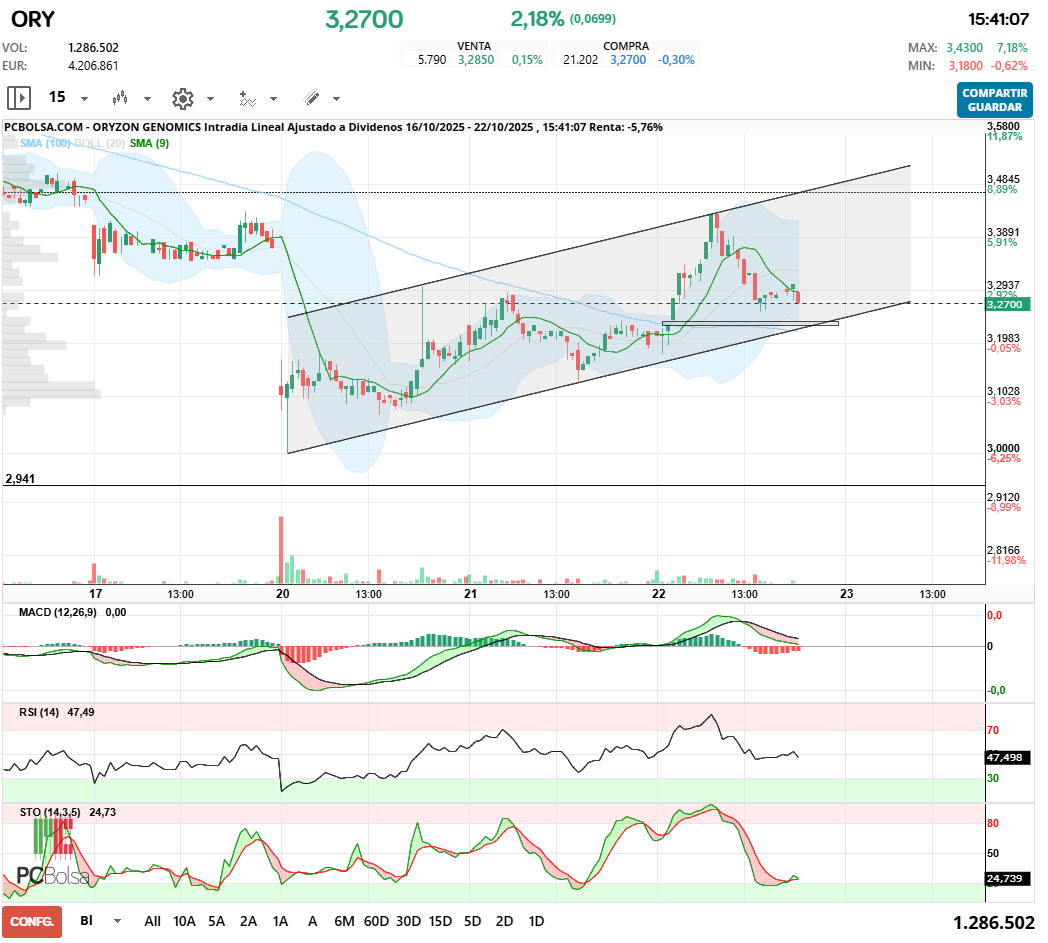Click the VENTA price 3,2850
The width and height of the screenshot is (1048, 943).
point(476,59)
